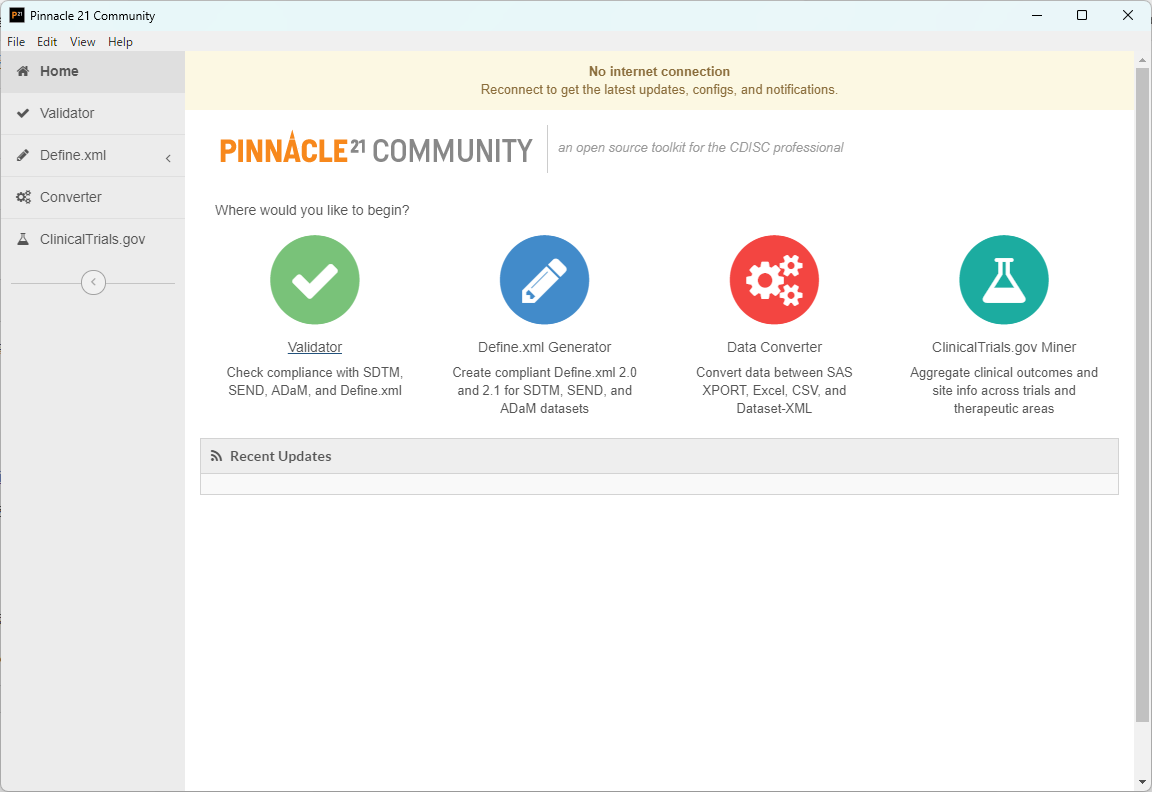Viewport: 1152px width, 792px height.
Task: Click the Pinnacle 21 title bar app icon
Action: click(x=17, y=15)
